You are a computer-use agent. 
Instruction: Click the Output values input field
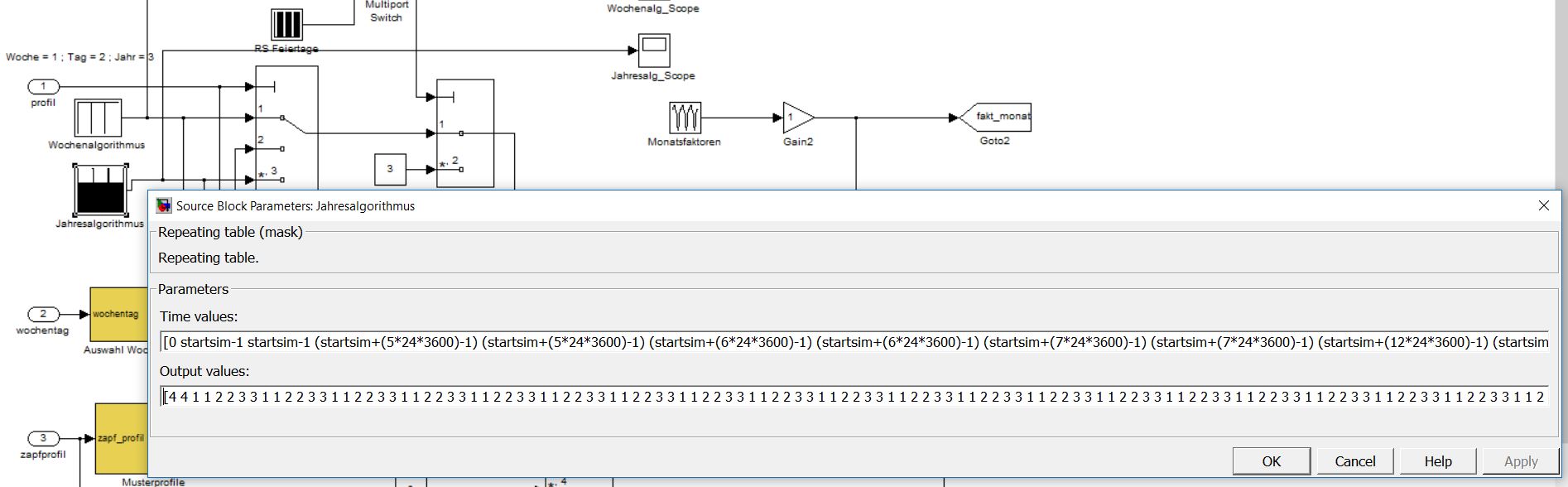click(854, 397)
